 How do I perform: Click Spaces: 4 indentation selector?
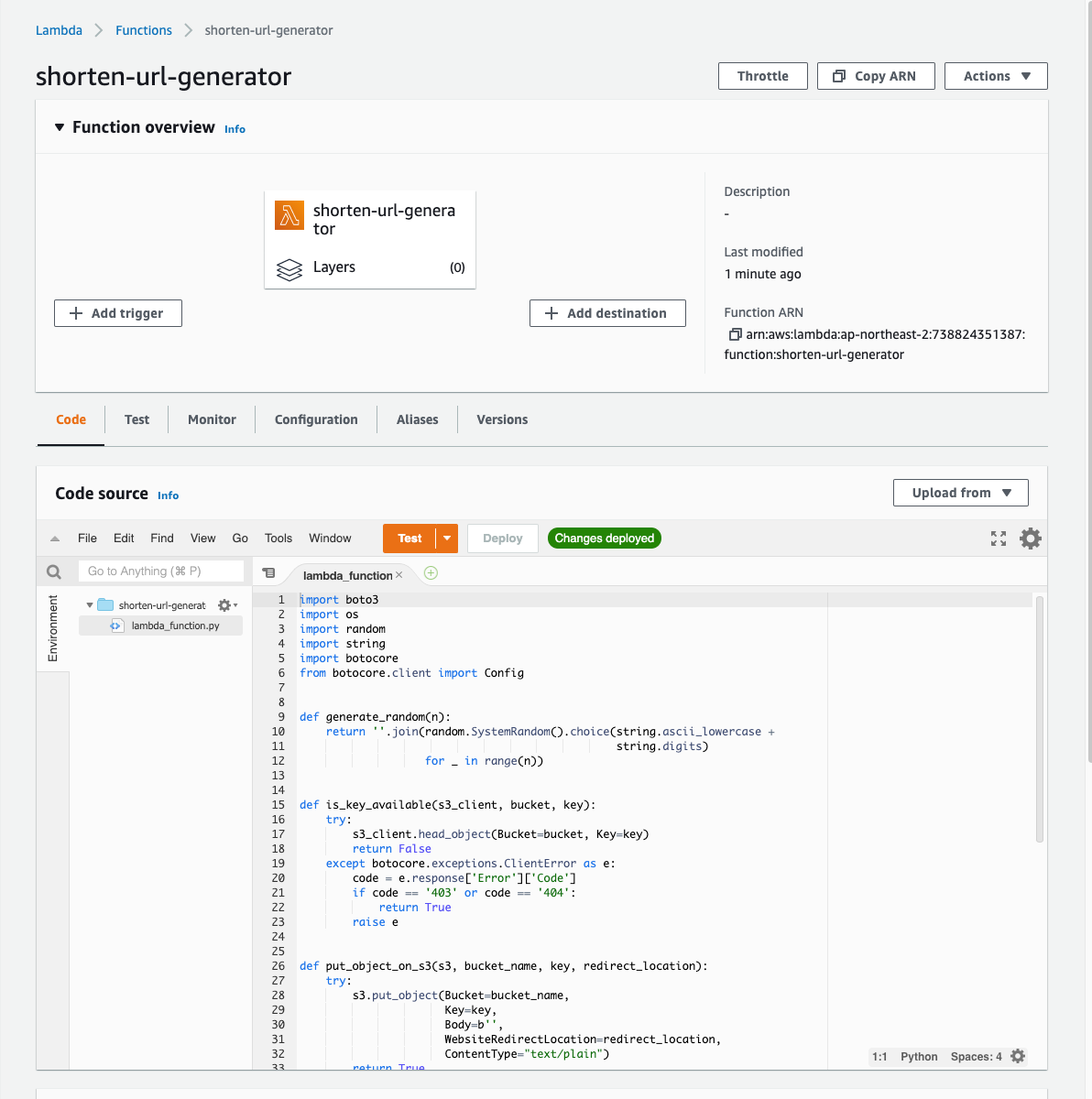click(977, 1056)
